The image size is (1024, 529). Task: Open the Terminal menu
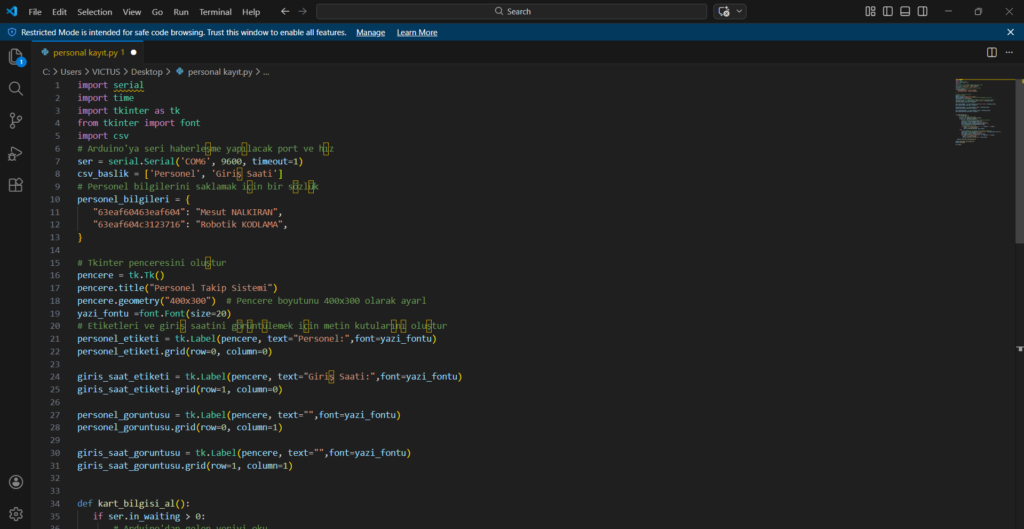point(215,12)
